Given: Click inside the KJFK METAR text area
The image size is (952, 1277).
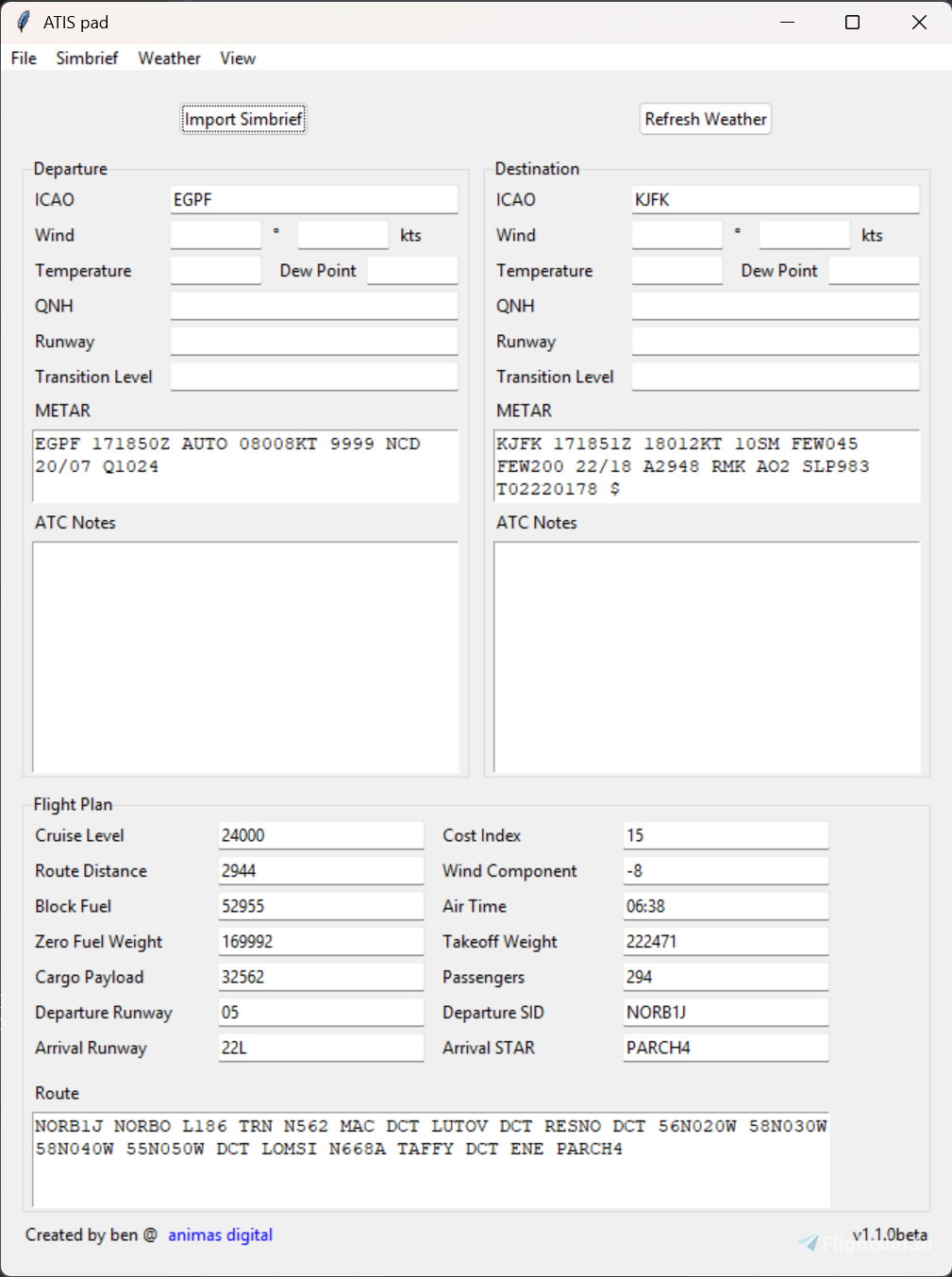Looking at the screenshot, I should tap(707, 466).
